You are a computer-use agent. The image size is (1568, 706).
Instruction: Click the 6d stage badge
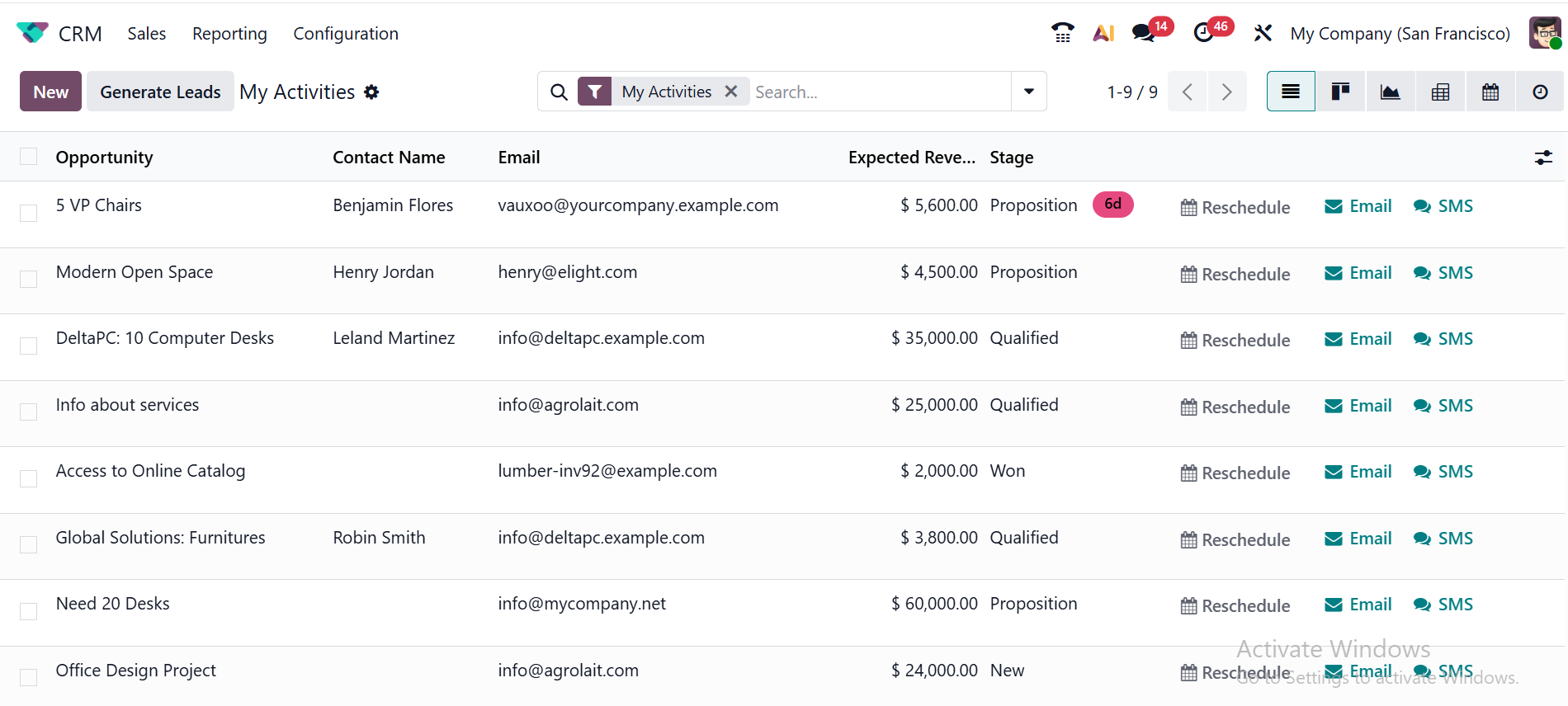click(1112, 205)
